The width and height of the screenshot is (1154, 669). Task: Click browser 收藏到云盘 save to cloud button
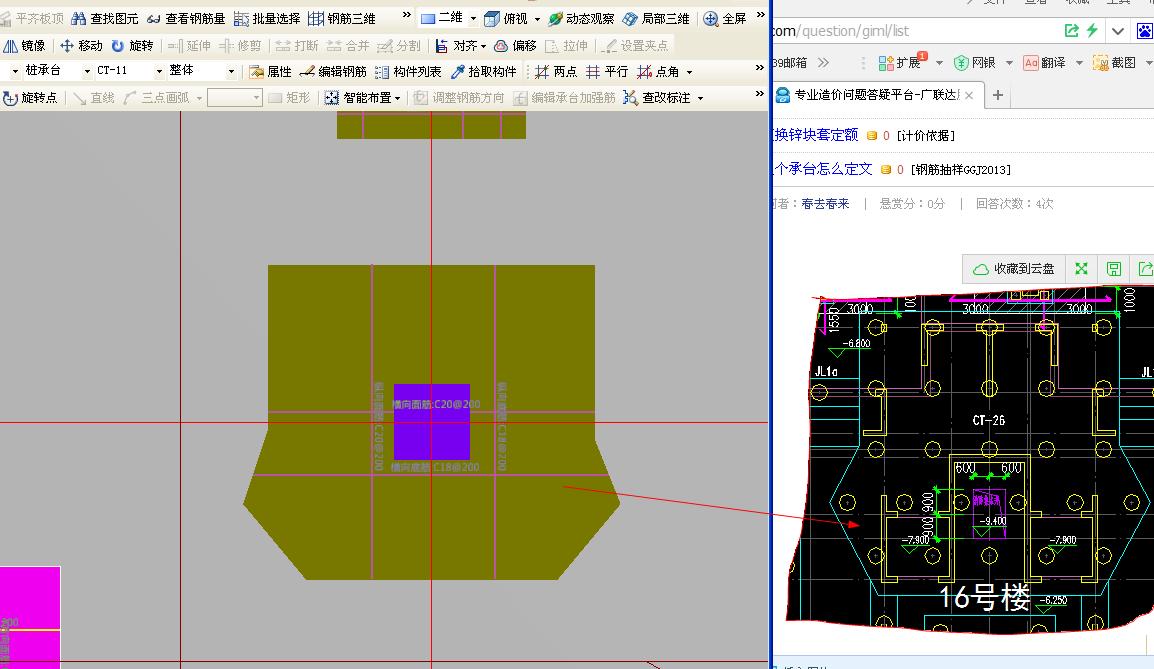1013,269
